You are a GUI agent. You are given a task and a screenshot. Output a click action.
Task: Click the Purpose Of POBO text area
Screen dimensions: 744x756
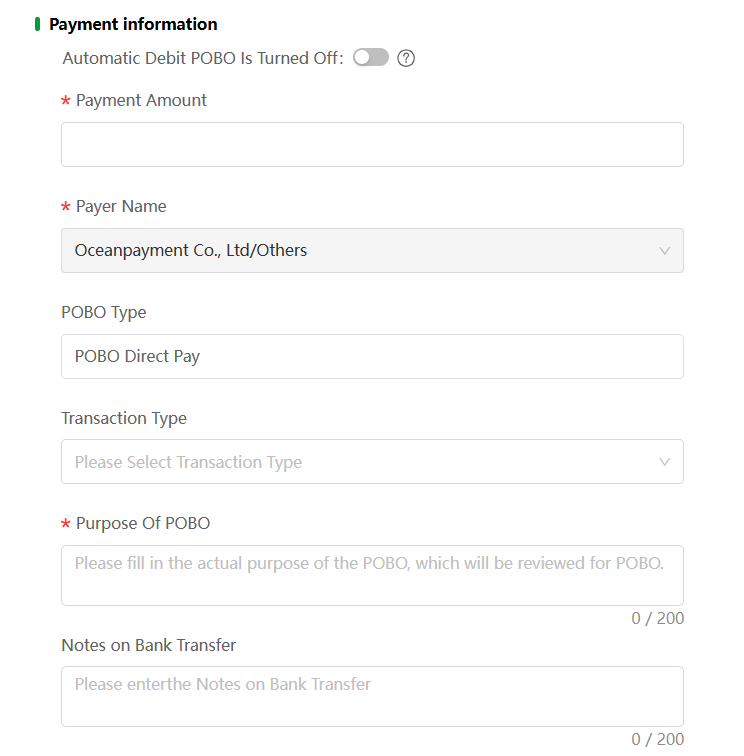(x=372, y=576)
